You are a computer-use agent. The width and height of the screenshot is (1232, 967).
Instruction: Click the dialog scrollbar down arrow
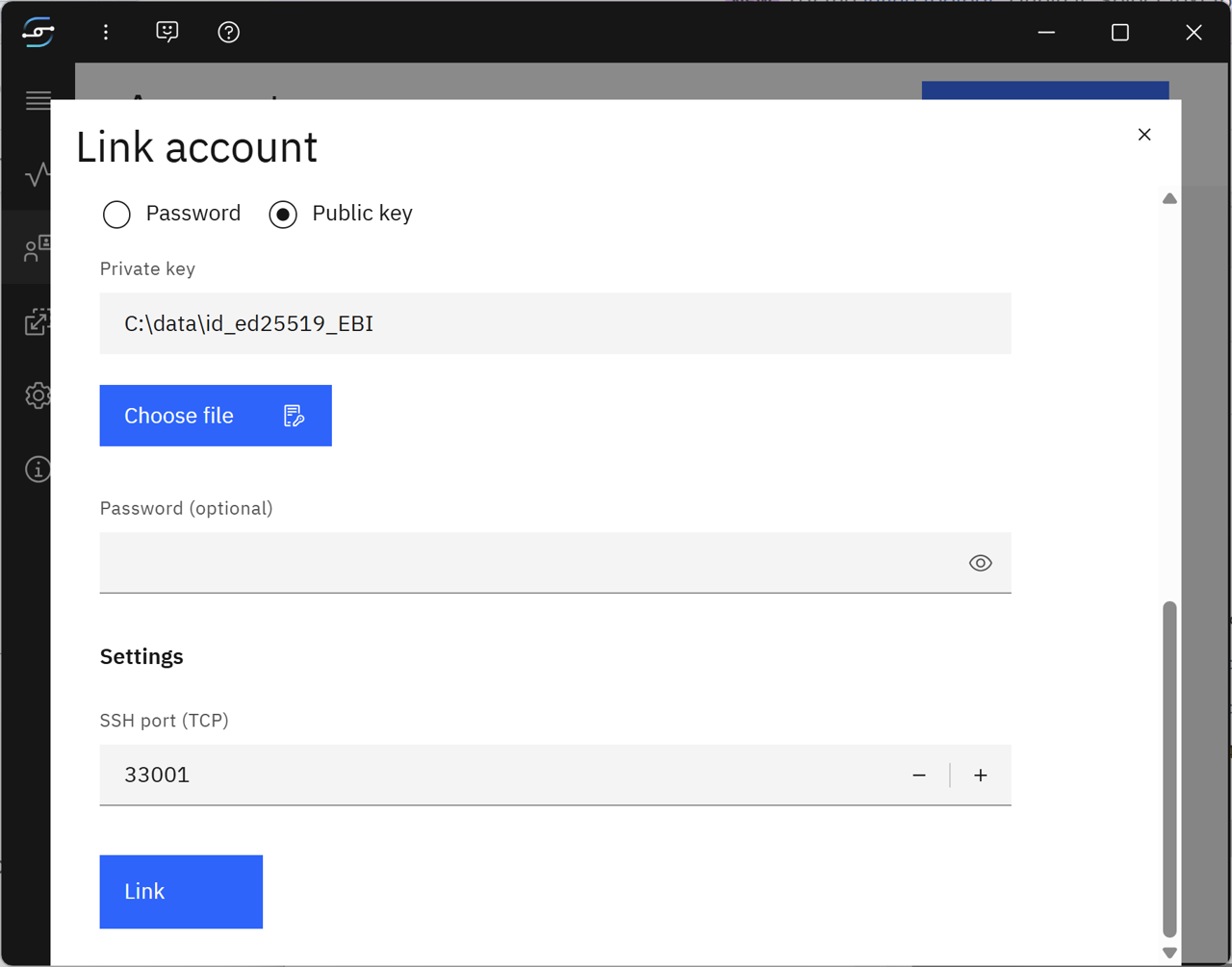[1169, 952]
